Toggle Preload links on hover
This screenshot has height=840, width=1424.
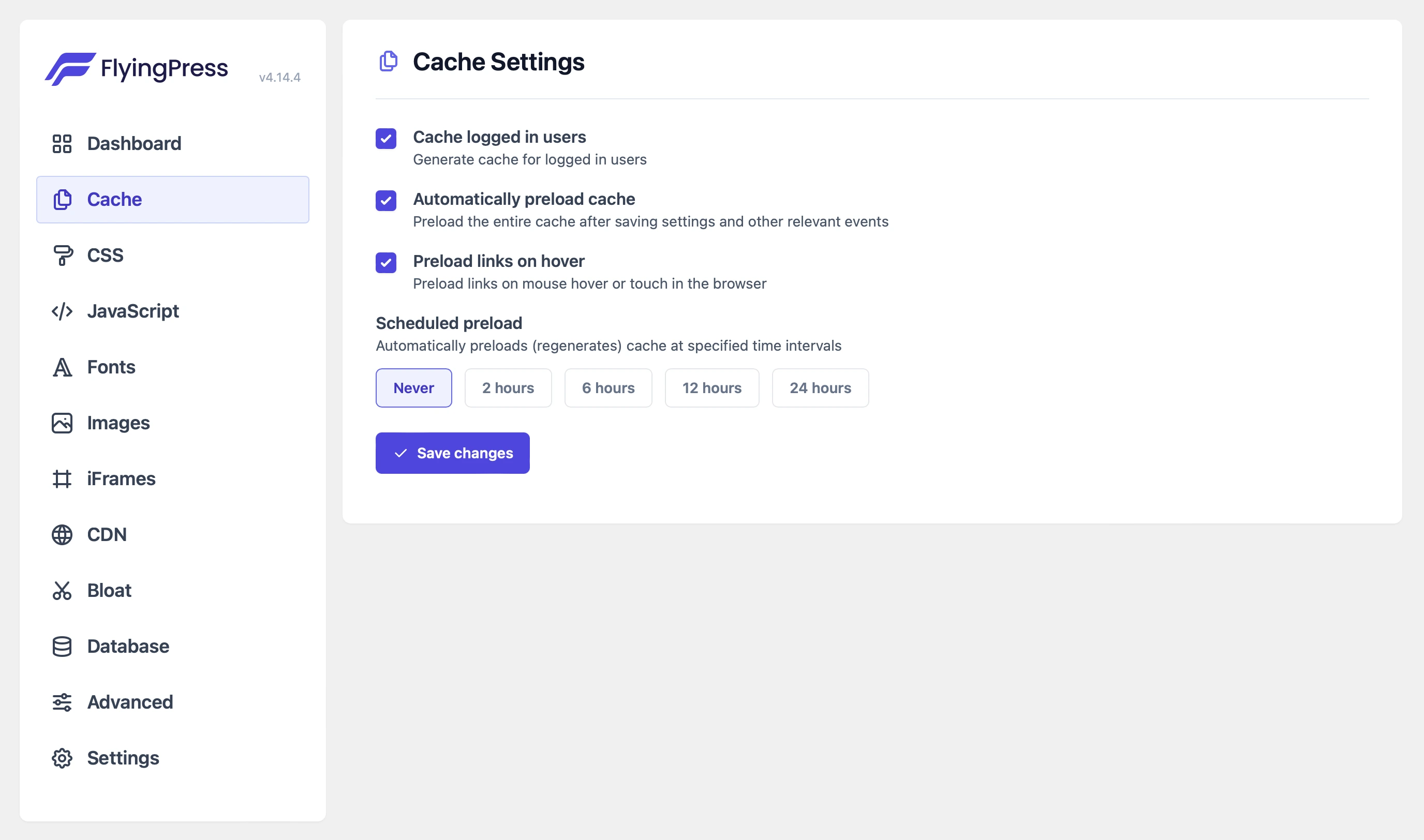(x=385, y=264)
